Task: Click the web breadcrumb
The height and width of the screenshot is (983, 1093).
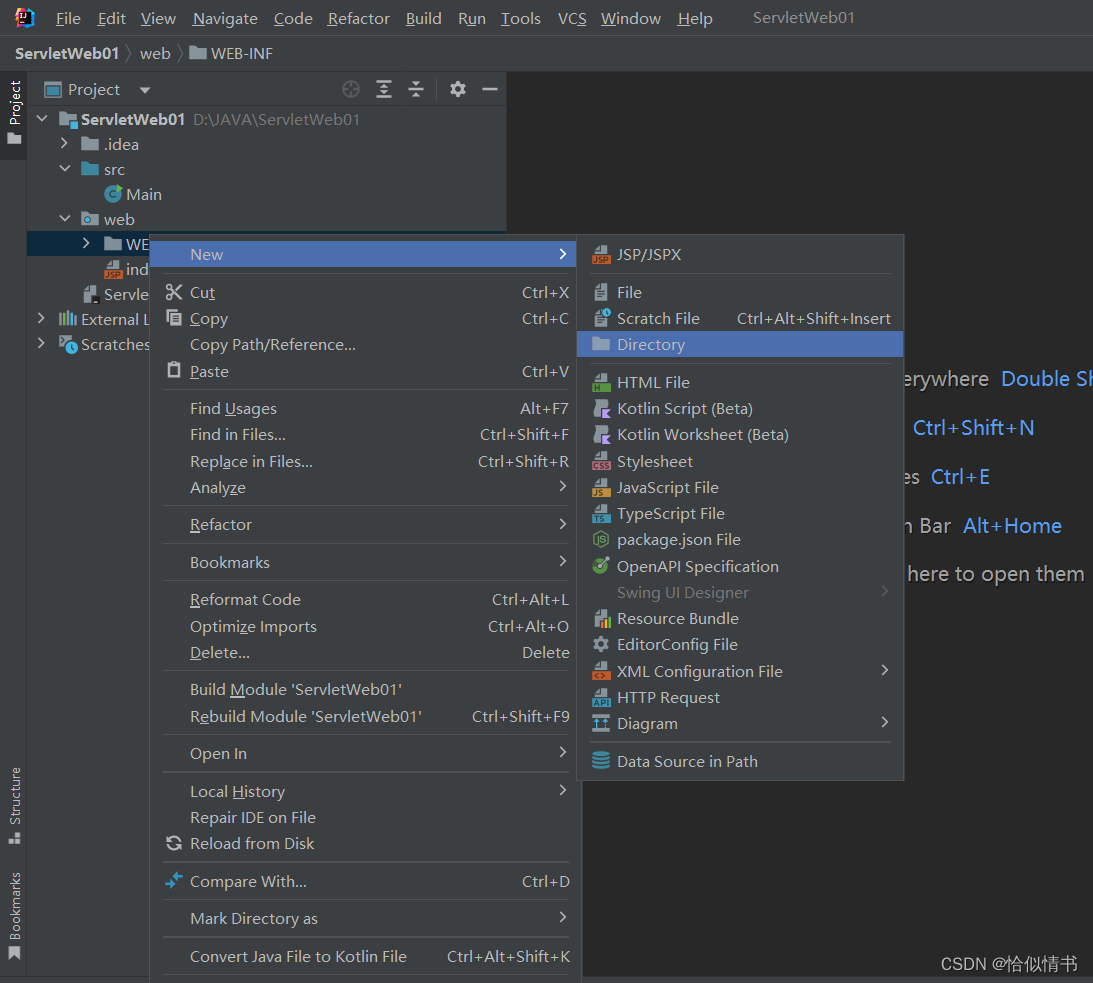Action: 155,53
